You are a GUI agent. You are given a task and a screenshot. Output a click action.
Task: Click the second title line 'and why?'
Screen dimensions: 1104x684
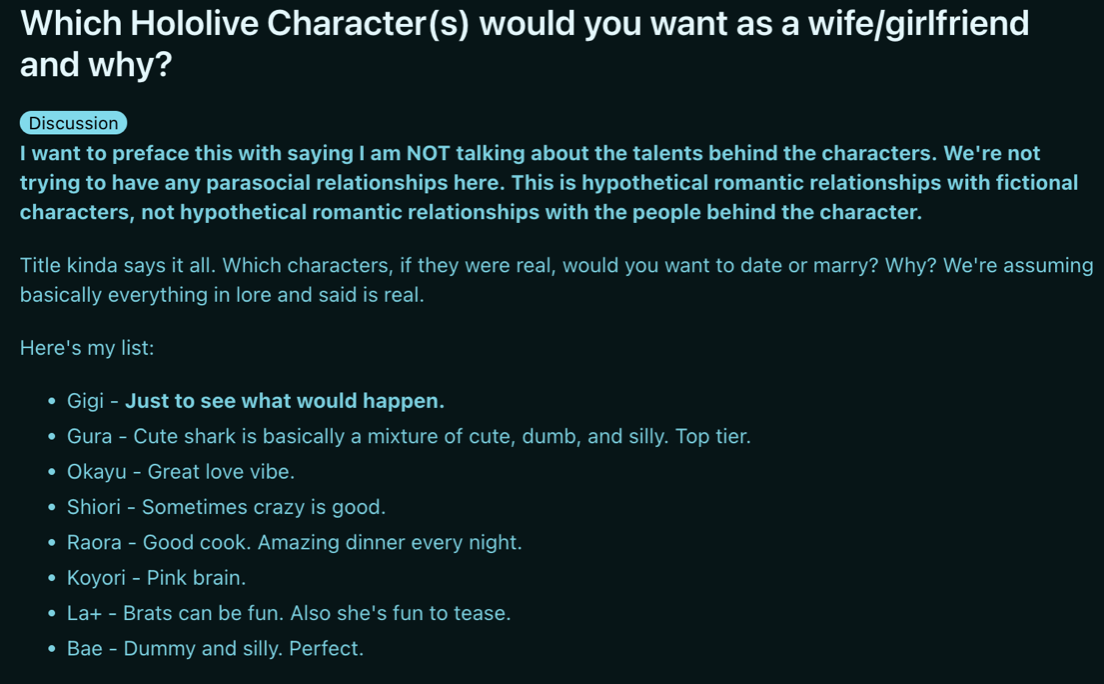pos(96,65)
